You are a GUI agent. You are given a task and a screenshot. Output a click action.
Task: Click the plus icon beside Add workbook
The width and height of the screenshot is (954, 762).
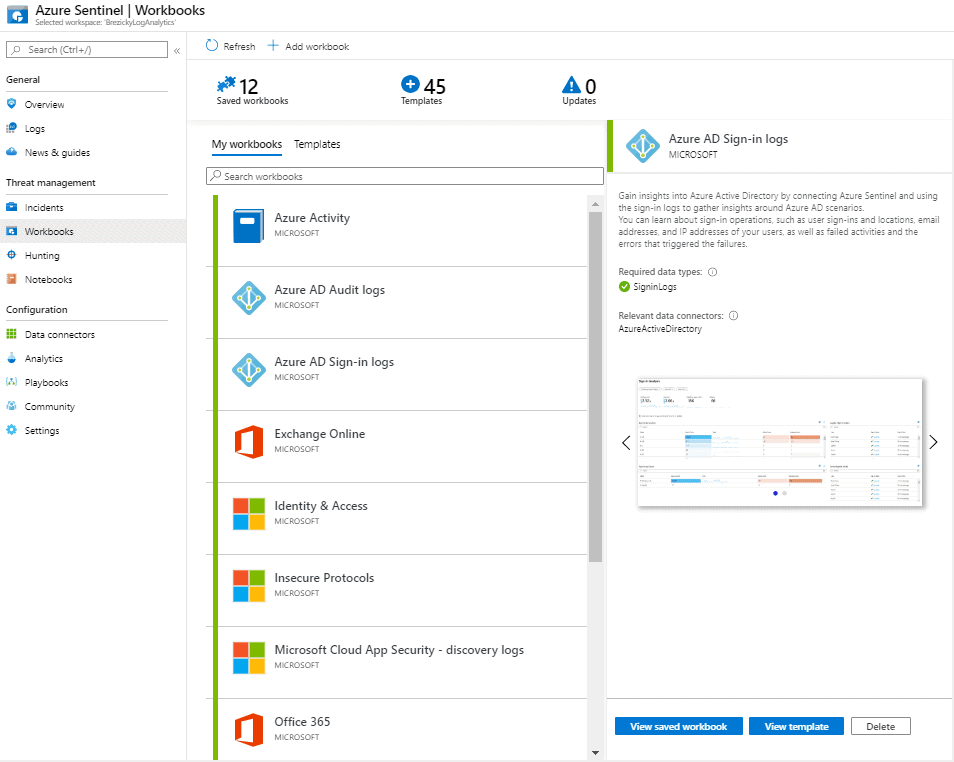273,46
